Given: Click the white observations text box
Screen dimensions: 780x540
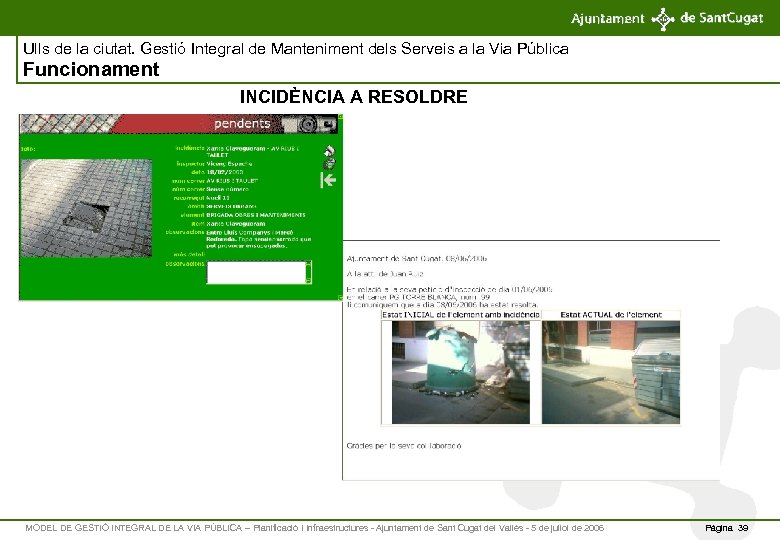Looking at the screenshot, I should pos(256,272).
